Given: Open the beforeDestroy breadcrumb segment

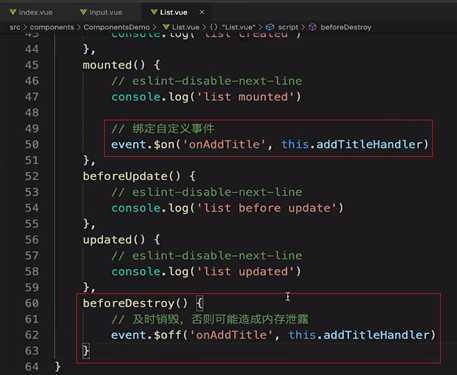Looking at the screenshot, I should pyautogui.click(x=346, y=27).
